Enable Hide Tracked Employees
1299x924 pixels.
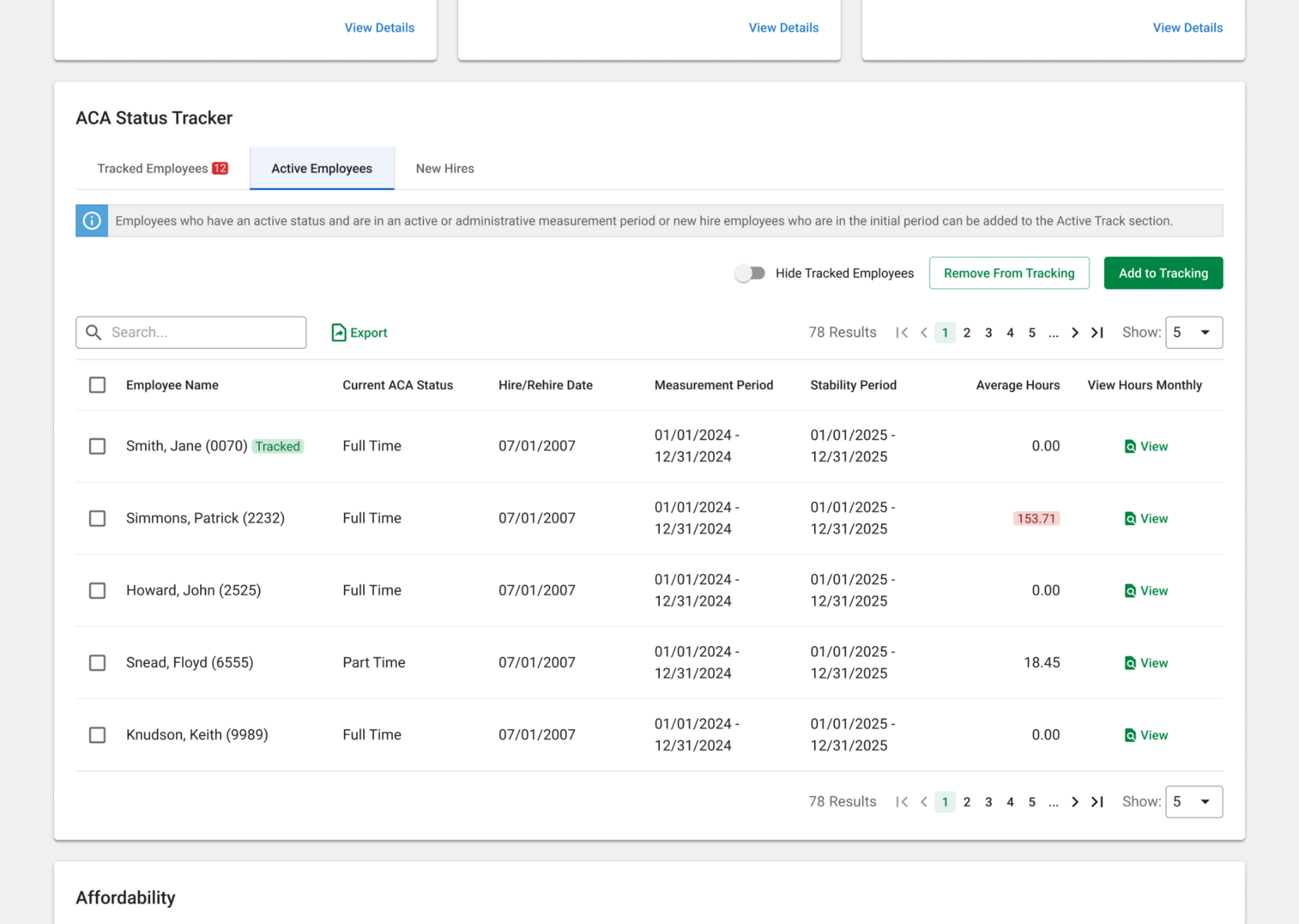751,273
